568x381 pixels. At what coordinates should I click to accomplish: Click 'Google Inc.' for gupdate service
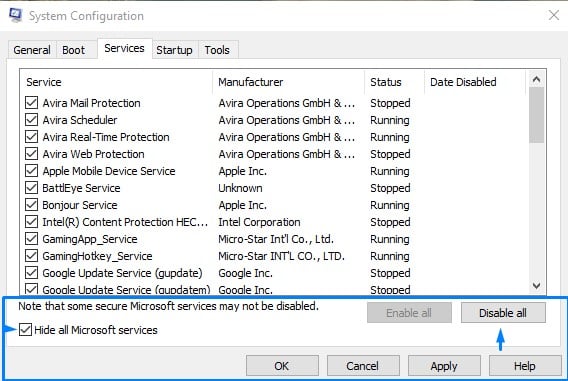click(x=246, y=273)
